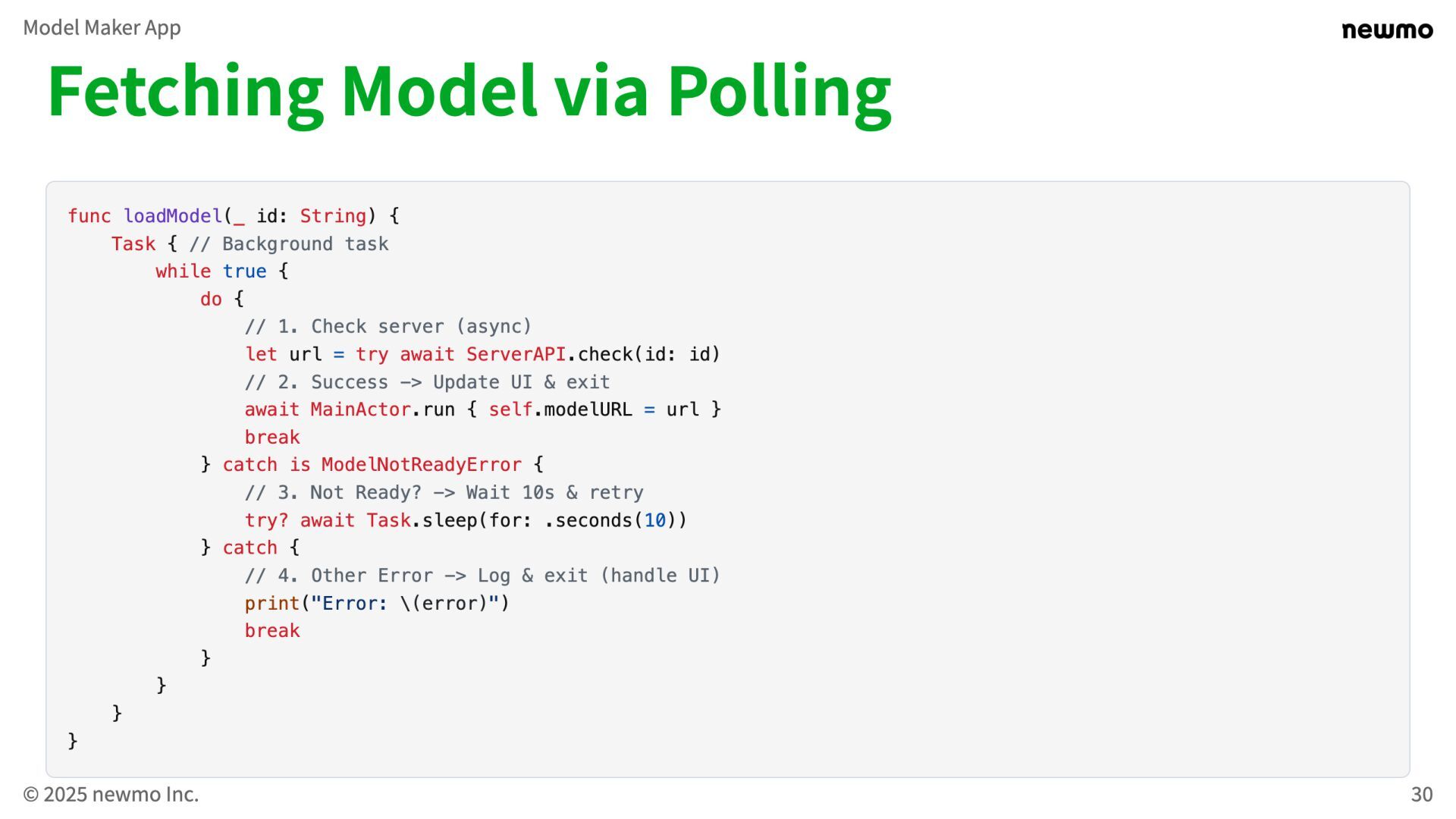Click ModelNotReadyError in catch clause
Screen dimensions: 1456x819
(422, 465)
